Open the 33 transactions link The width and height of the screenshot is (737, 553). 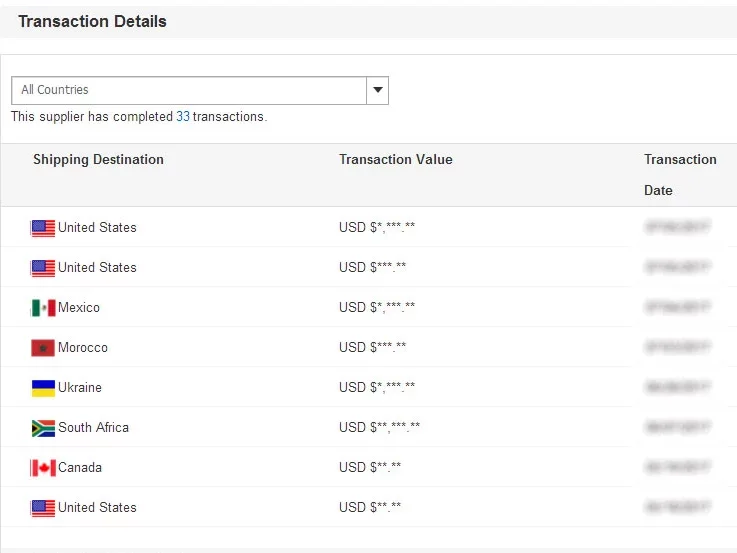[183, 117]
